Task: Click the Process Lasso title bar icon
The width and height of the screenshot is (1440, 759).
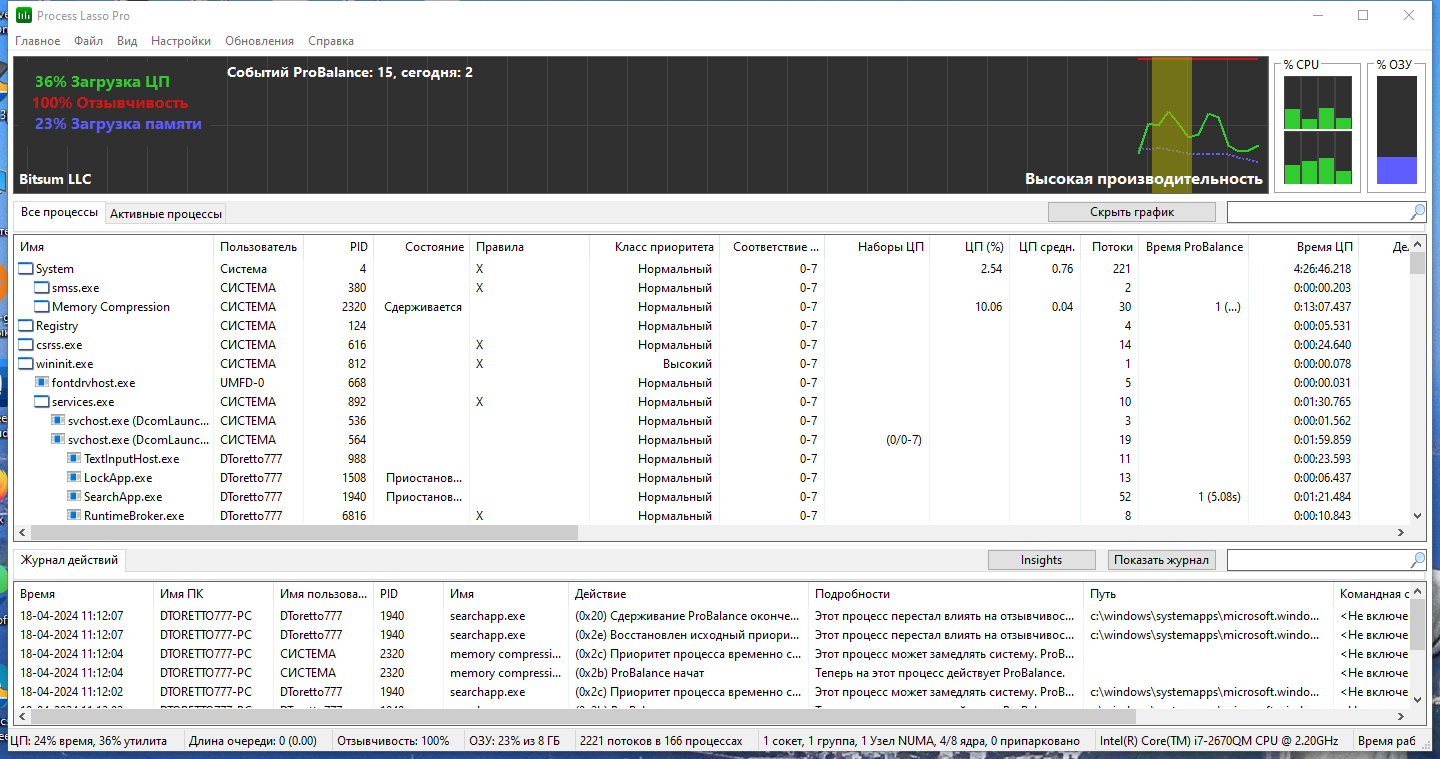Action: (24, 16)
